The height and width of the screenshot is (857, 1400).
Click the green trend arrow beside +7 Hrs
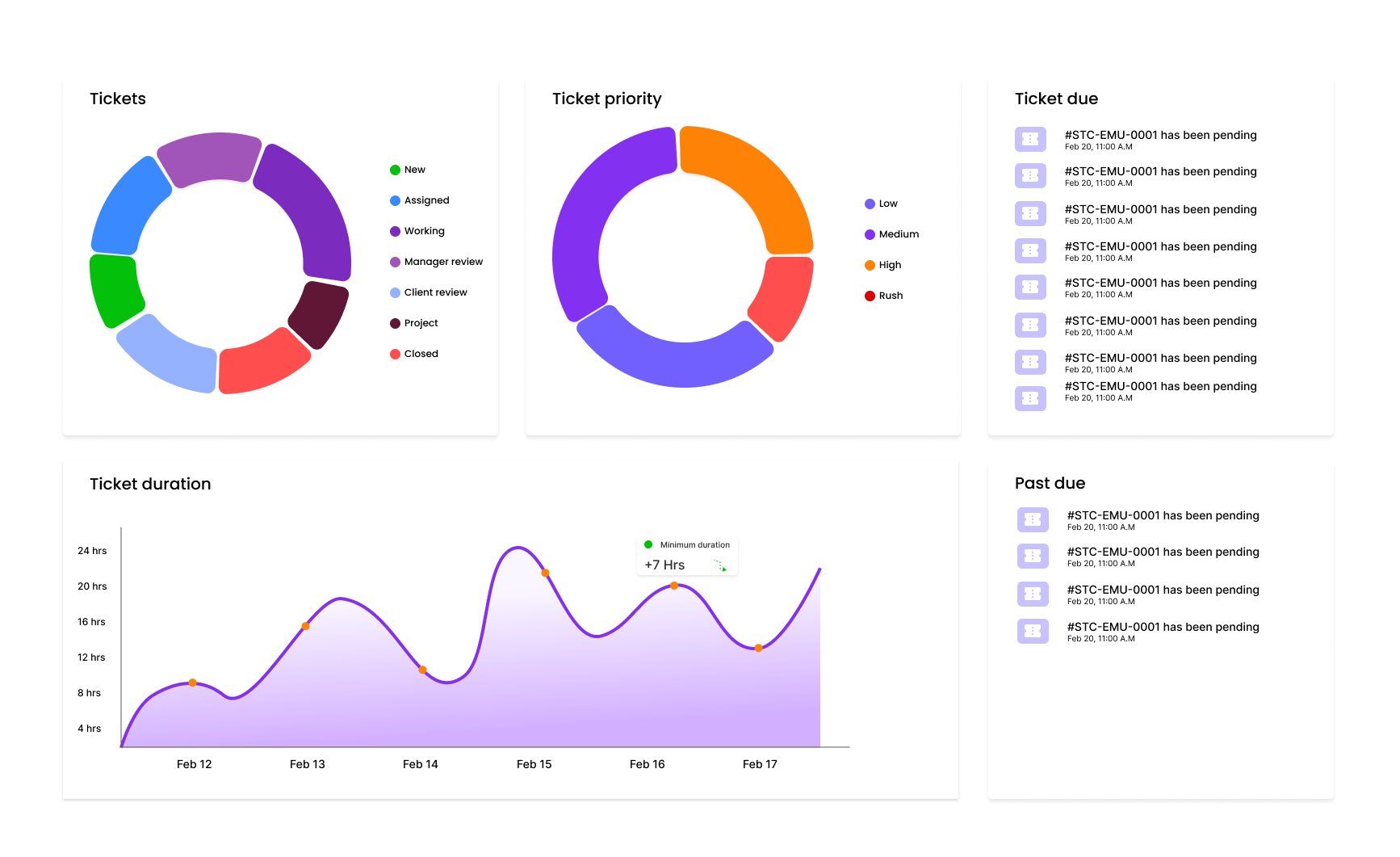point(720,565)
